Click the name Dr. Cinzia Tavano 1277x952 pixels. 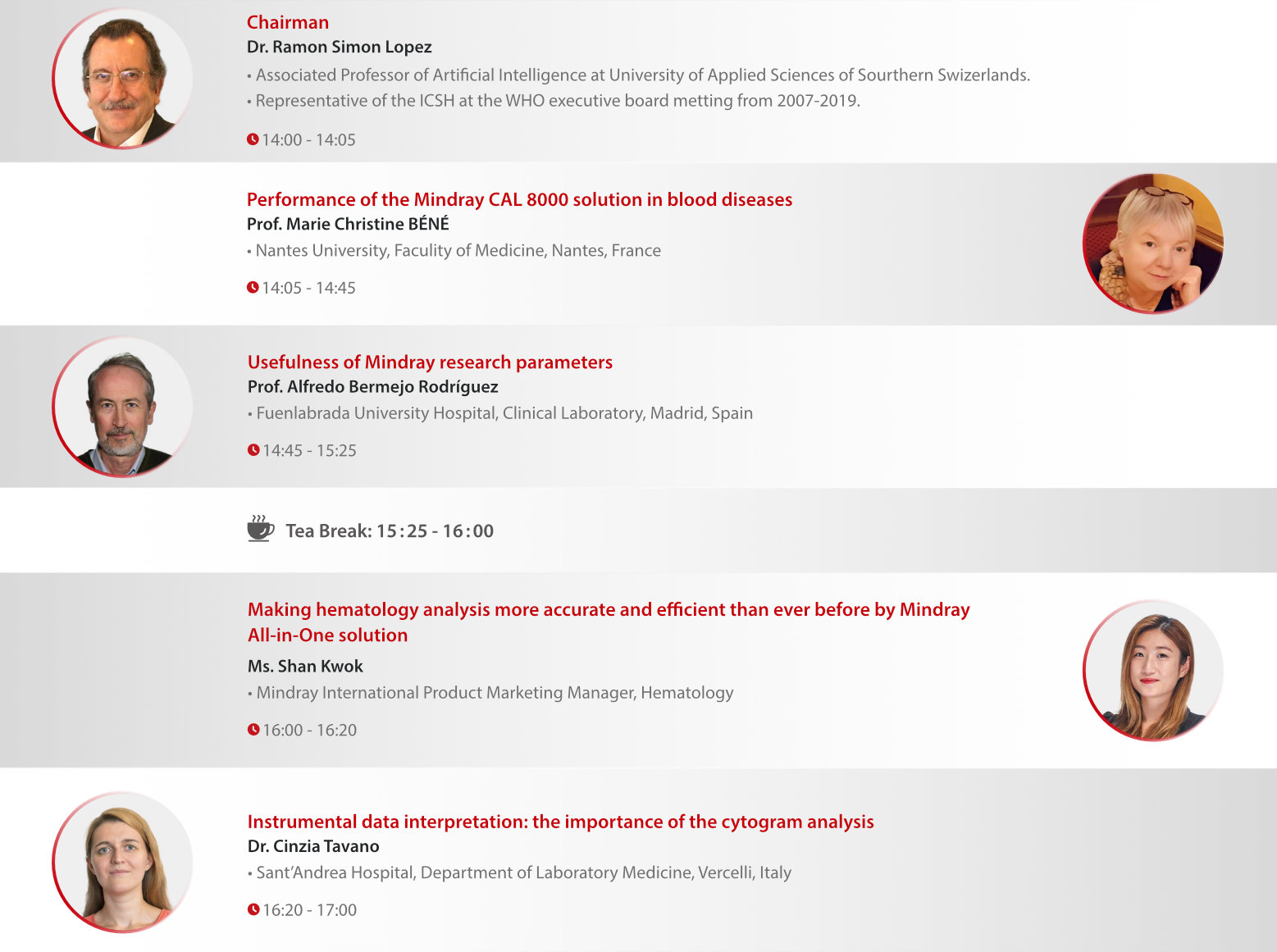coord(313,846)
